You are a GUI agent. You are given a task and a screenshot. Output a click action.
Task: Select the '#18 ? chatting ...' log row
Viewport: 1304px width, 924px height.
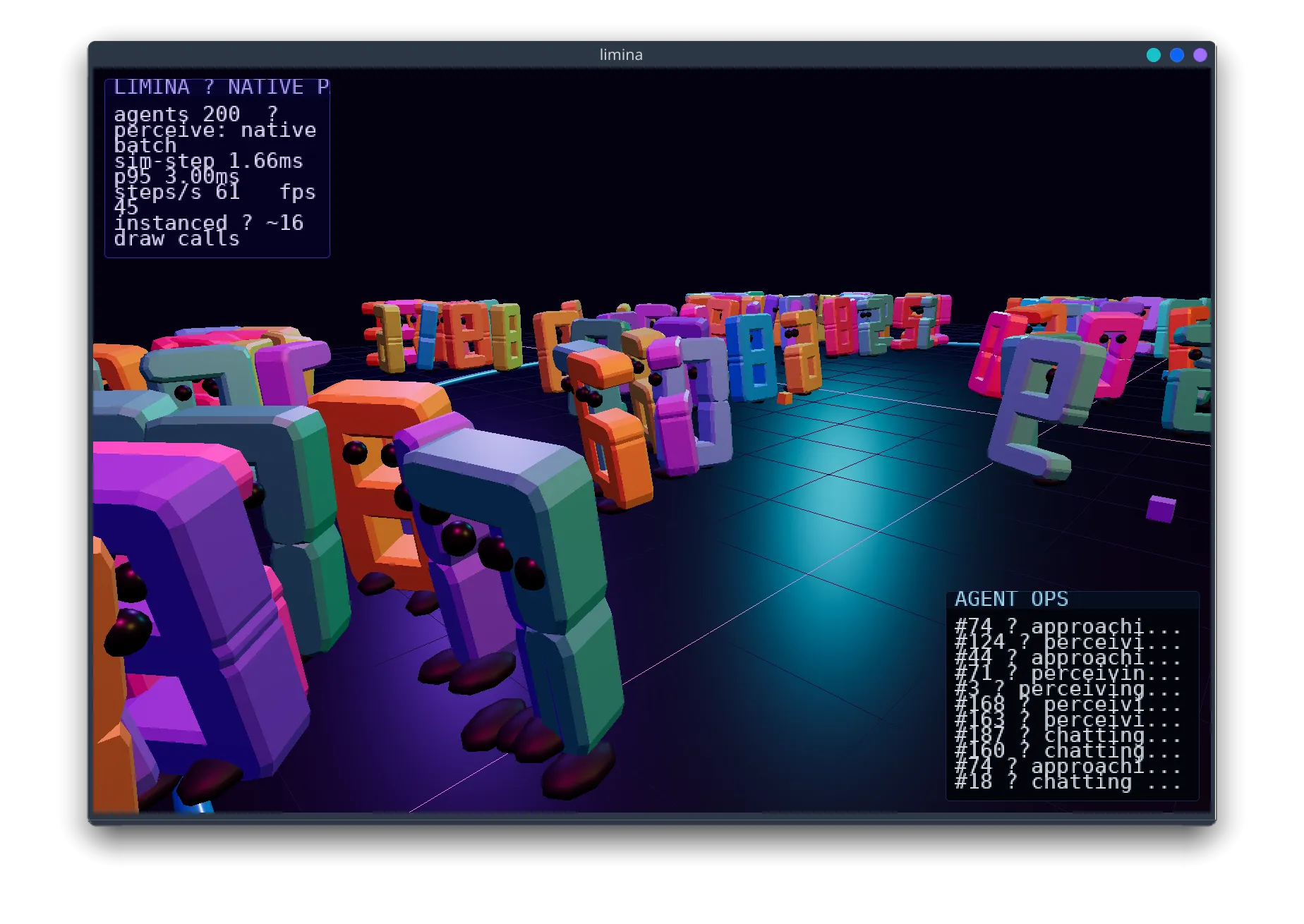coord(1068,782)
